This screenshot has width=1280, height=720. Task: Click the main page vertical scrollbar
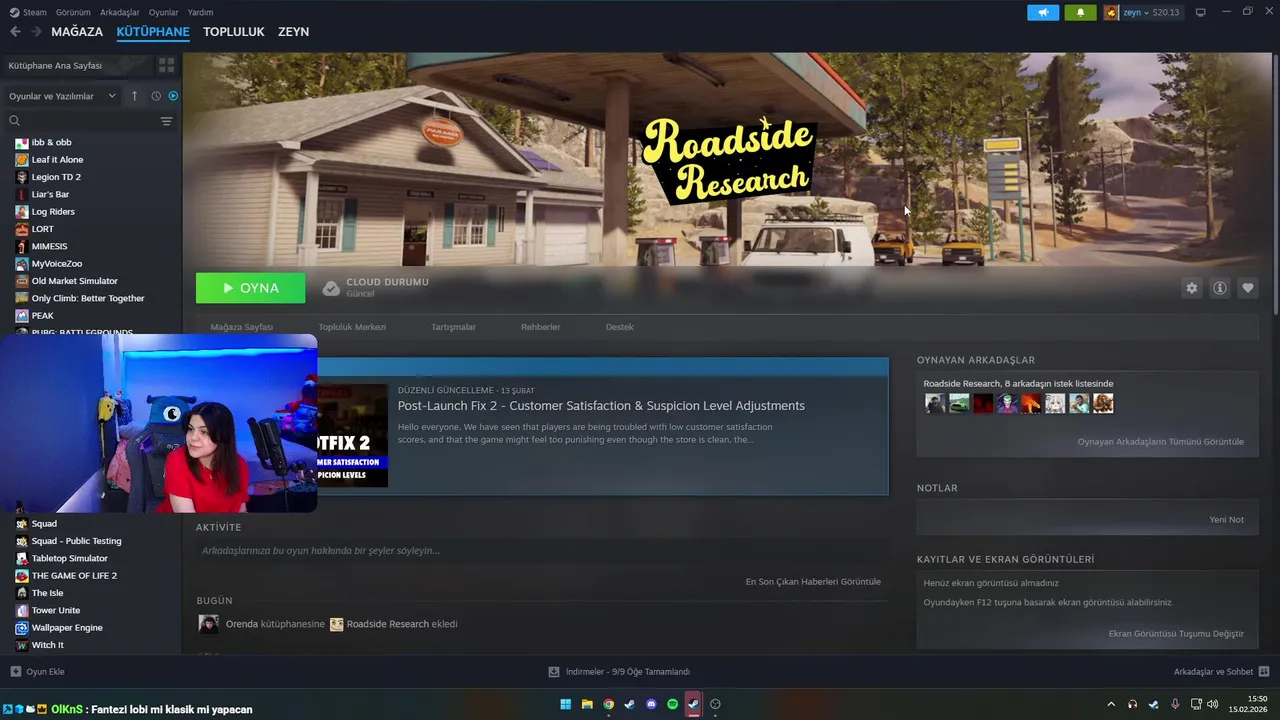coord(1275,185)
